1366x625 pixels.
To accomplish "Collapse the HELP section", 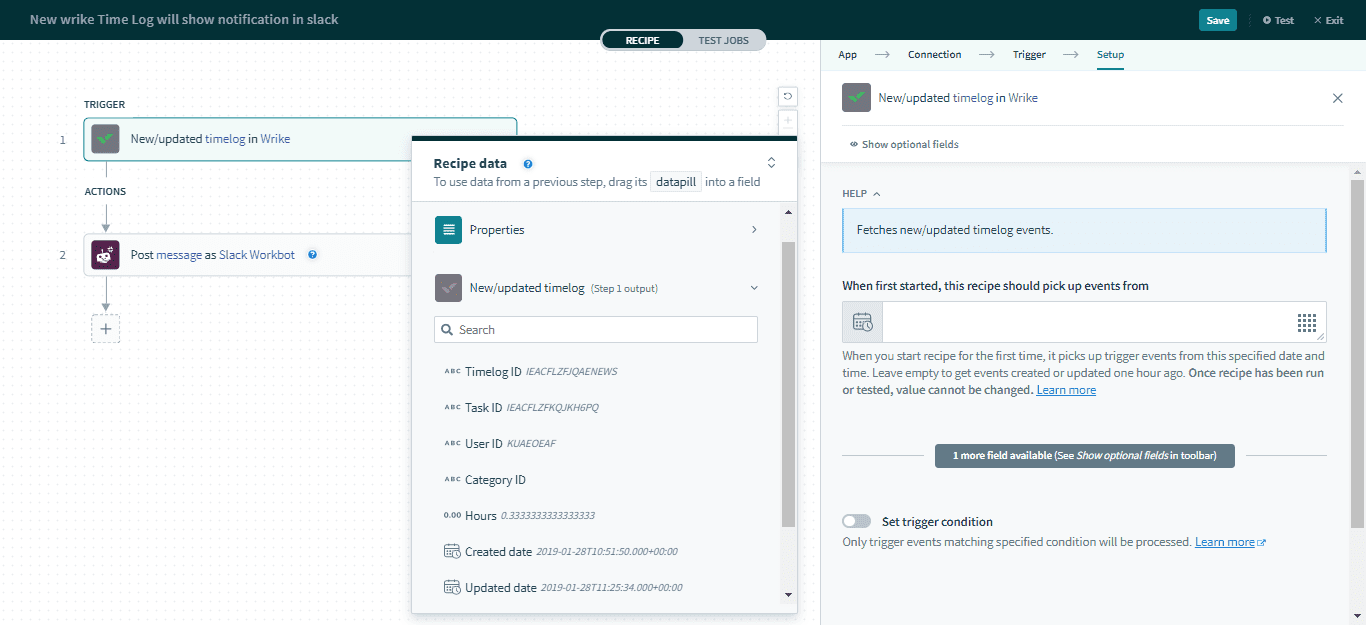I will [861, 194].
